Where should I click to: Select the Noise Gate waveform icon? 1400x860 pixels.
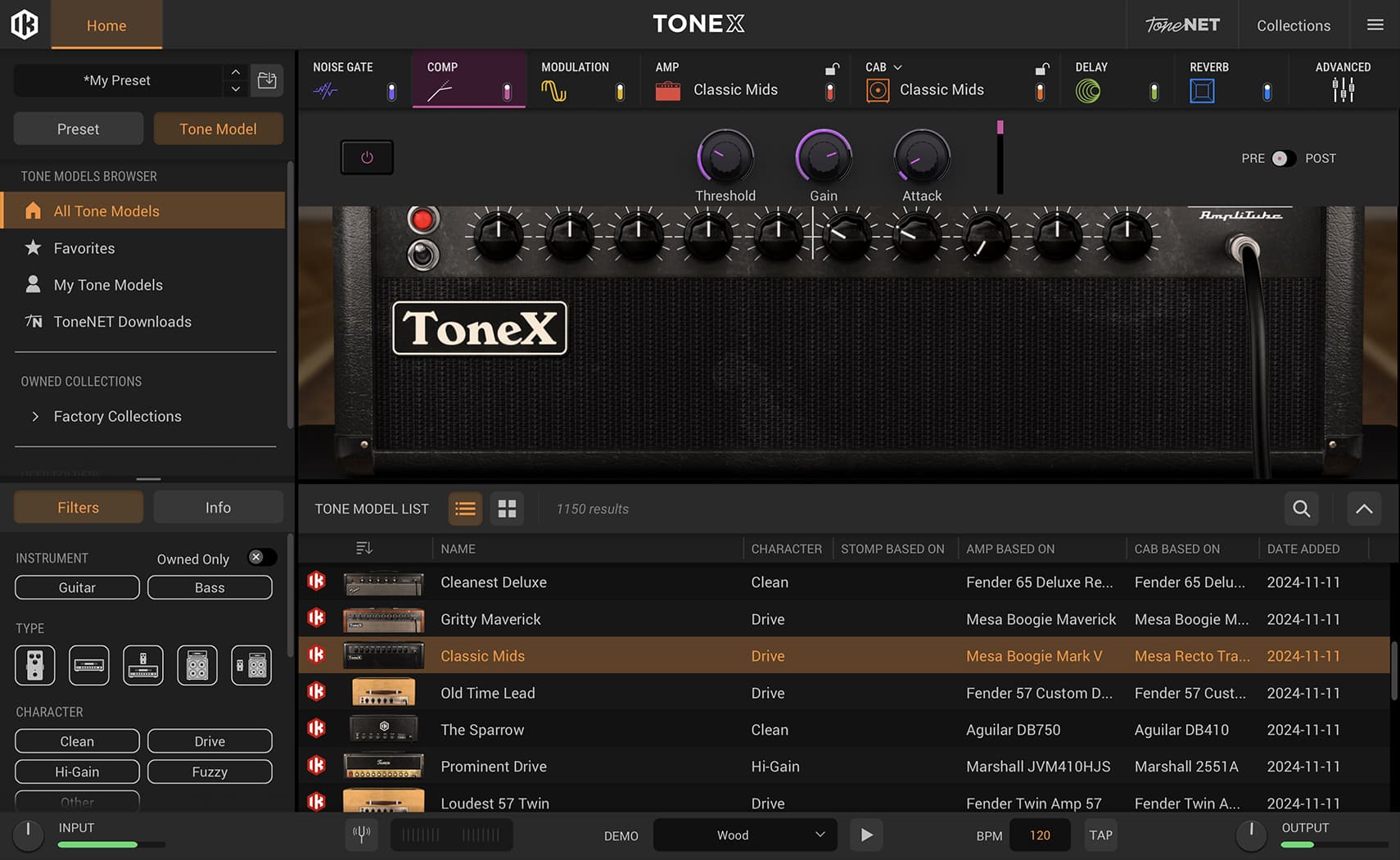pyautogui.click(x=325, y=91)
